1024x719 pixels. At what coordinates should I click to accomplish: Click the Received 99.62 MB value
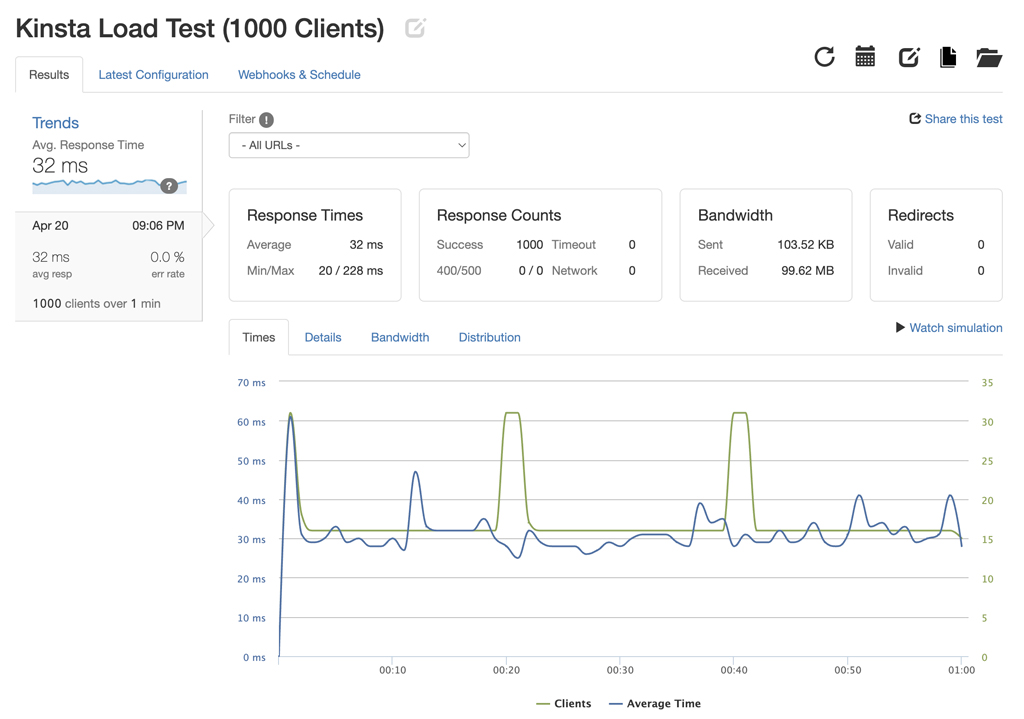coord(807,270)
